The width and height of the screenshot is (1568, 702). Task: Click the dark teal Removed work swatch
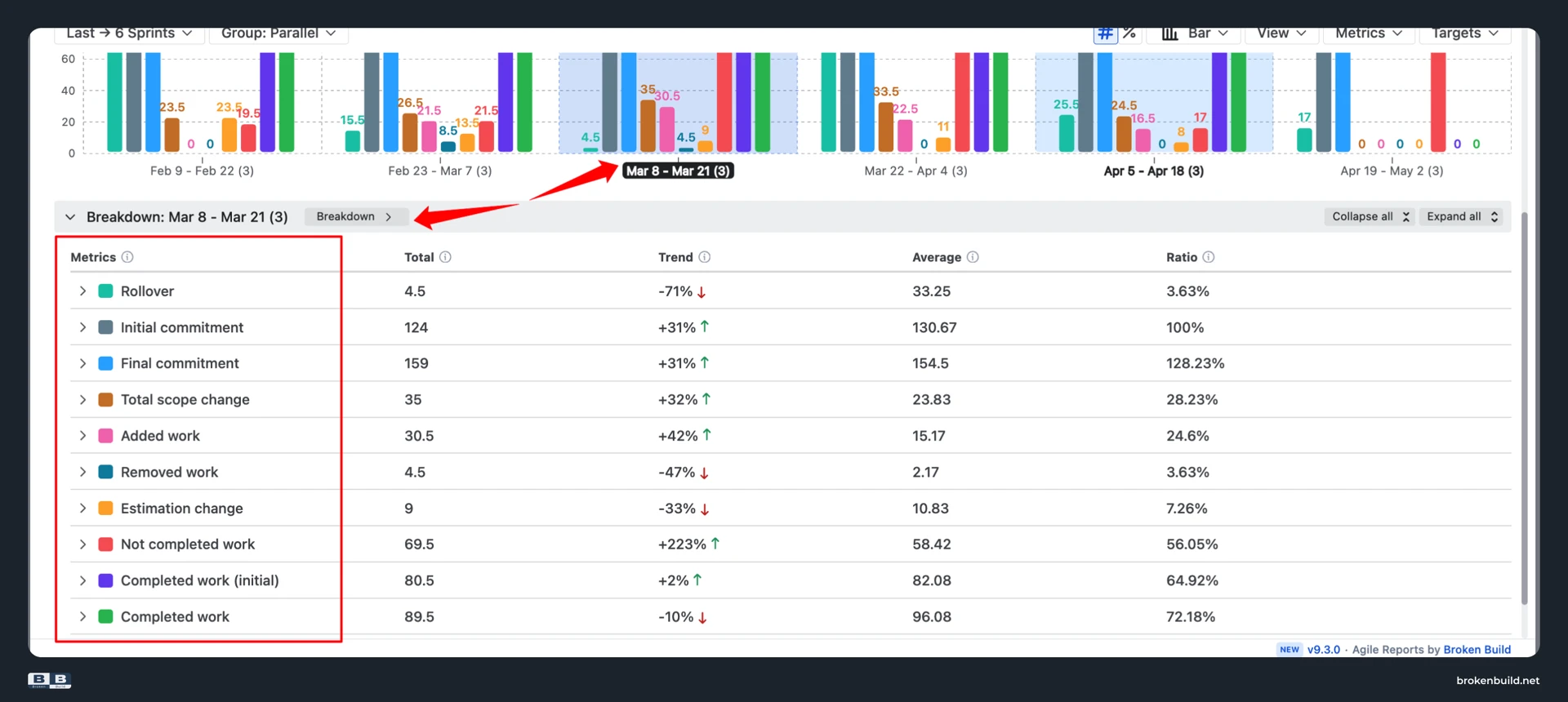105,472
